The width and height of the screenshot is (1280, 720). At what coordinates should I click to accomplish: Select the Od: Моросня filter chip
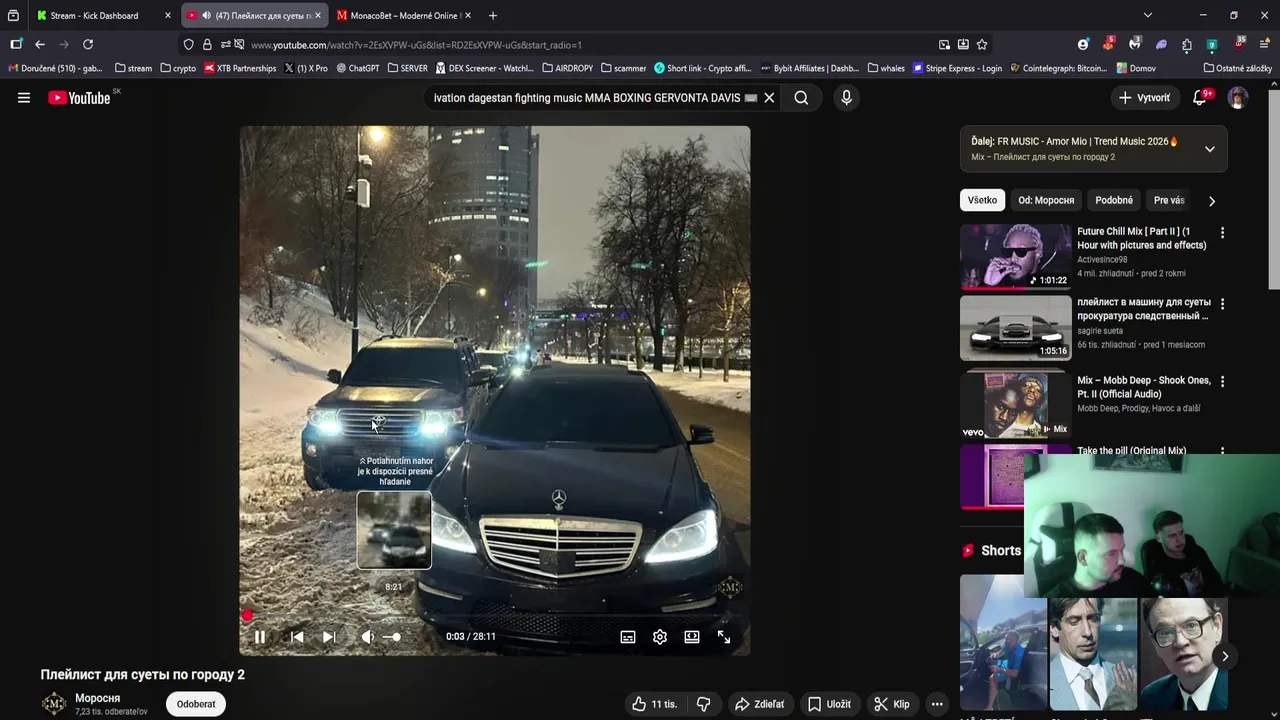[1046, 200]
